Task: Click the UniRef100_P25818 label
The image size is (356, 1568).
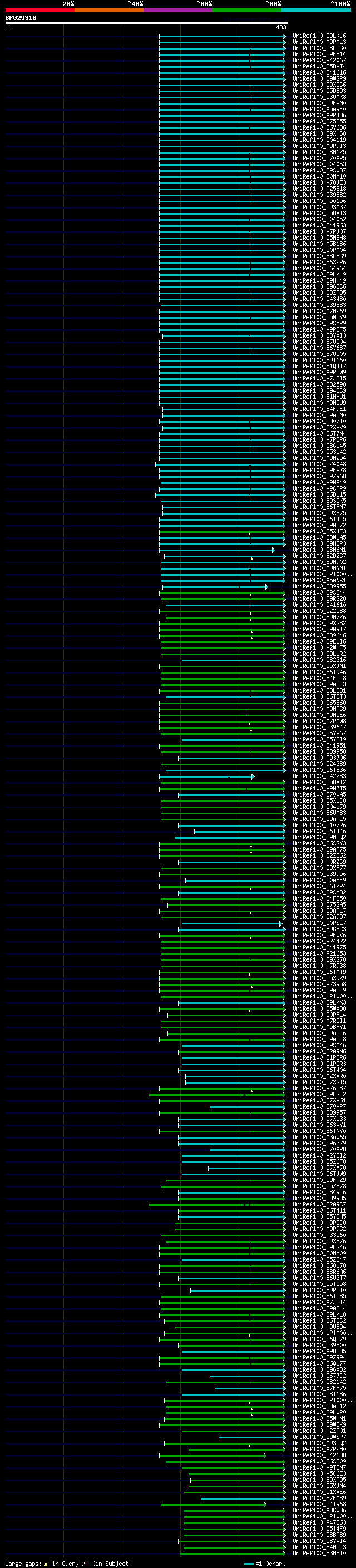Action: (319, 189)
